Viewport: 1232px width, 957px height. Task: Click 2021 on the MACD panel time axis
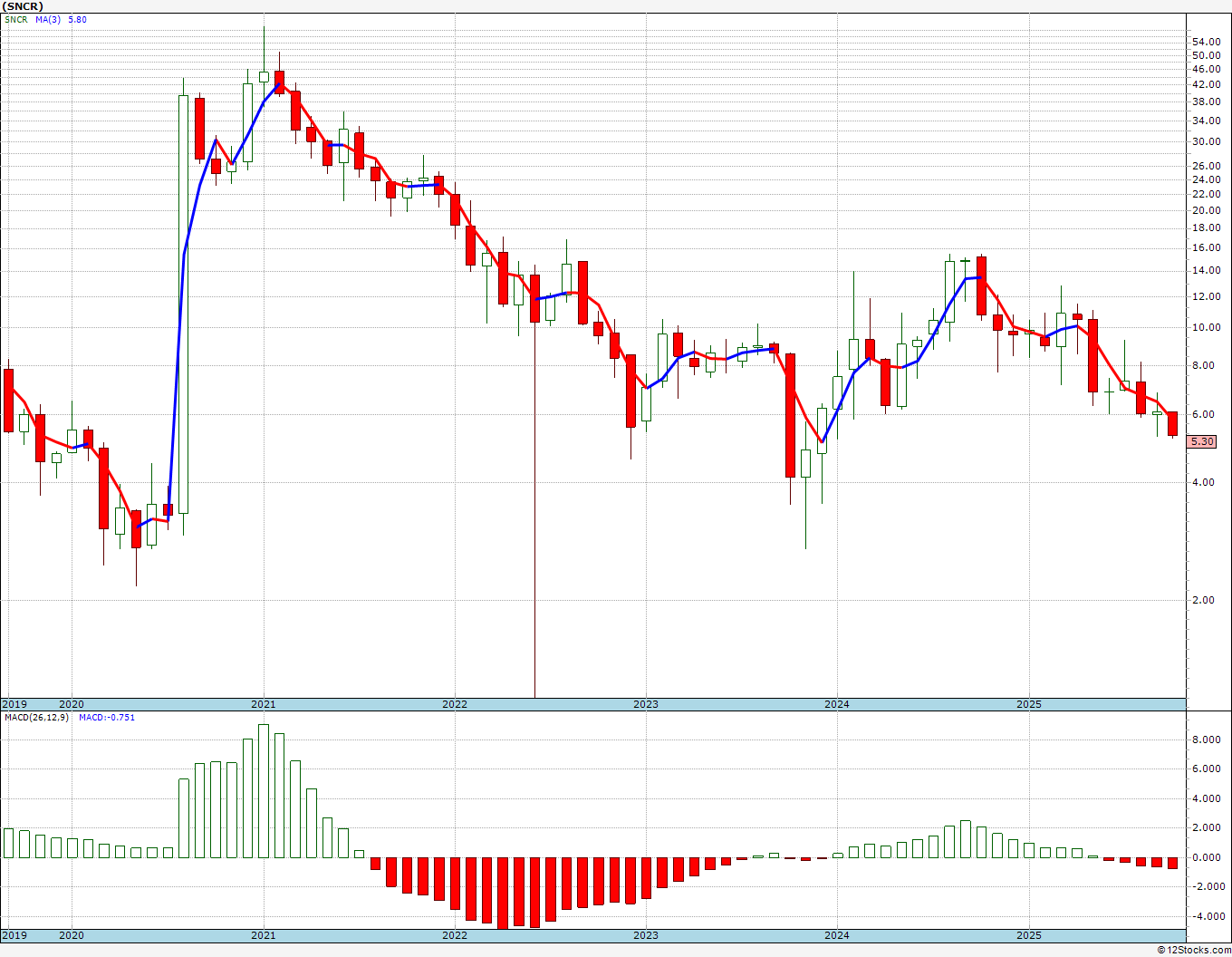[x=264, y=935]
